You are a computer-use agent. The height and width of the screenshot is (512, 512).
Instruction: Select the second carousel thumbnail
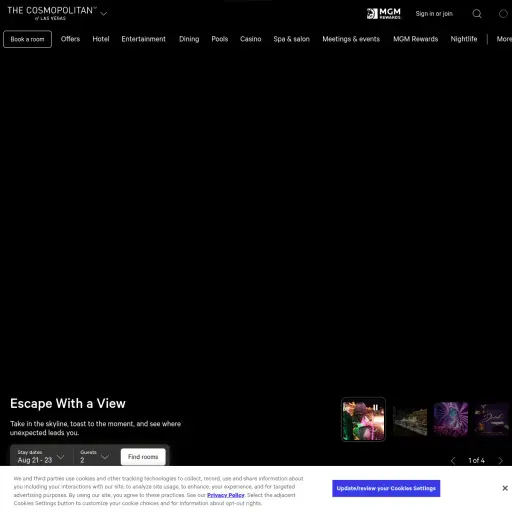[x=410, y=420]
